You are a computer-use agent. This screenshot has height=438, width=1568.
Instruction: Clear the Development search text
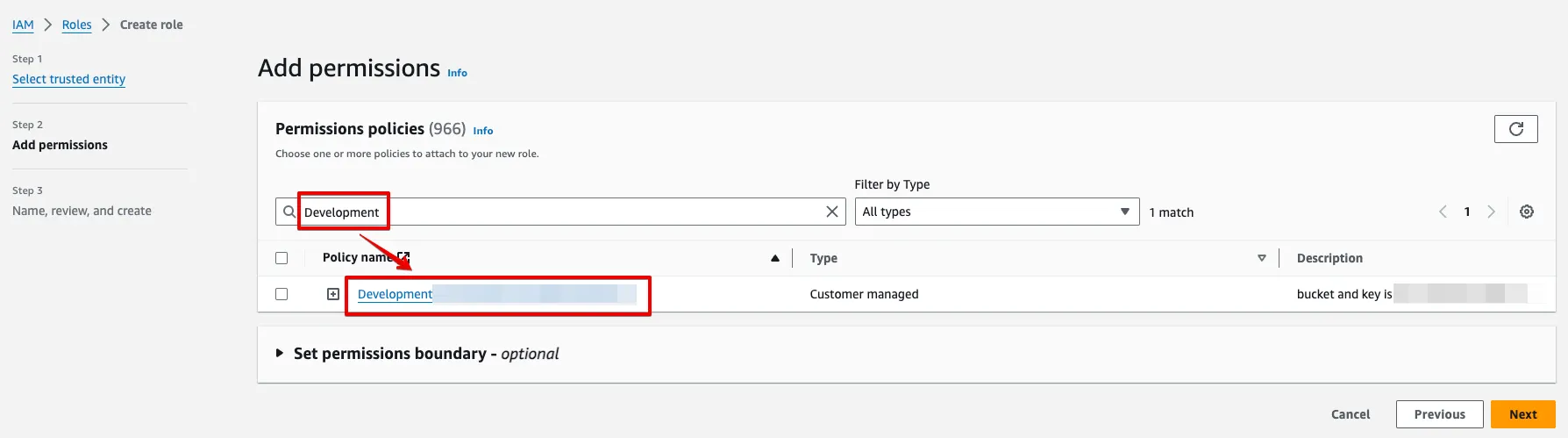click(832, 212)
